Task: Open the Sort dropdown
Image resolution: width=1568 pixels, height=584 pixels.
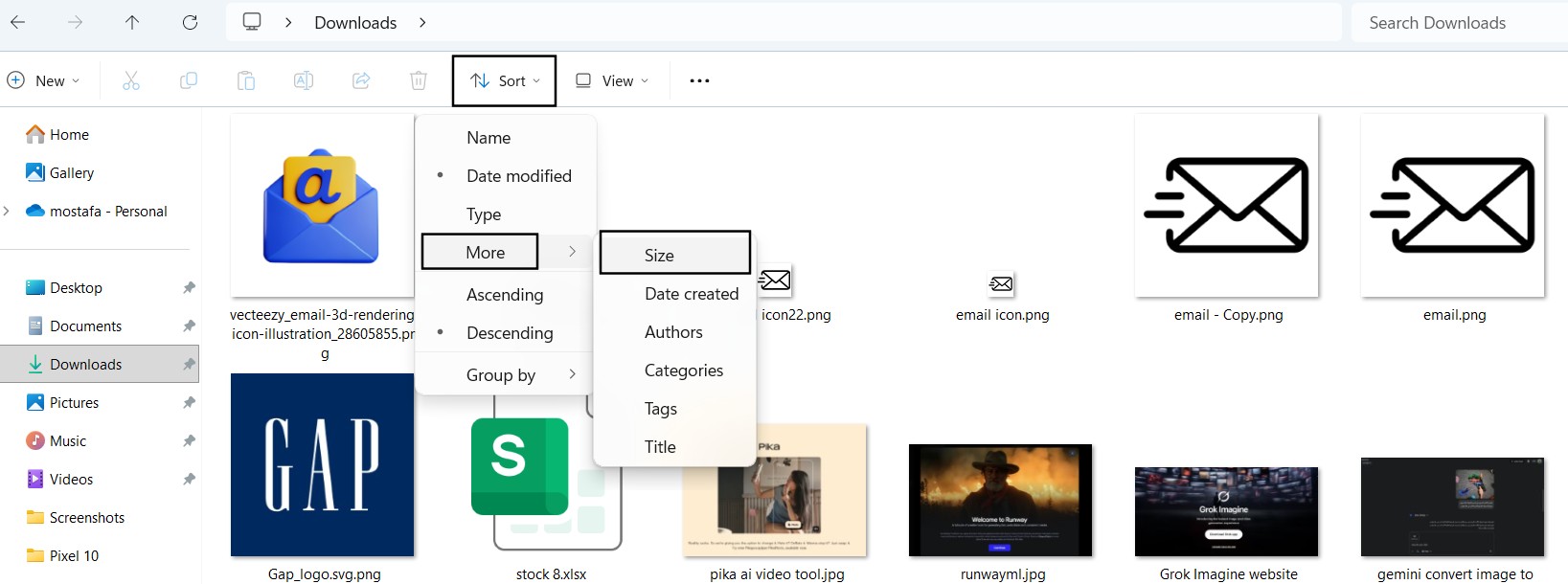Action: click(x=505, y=80)
